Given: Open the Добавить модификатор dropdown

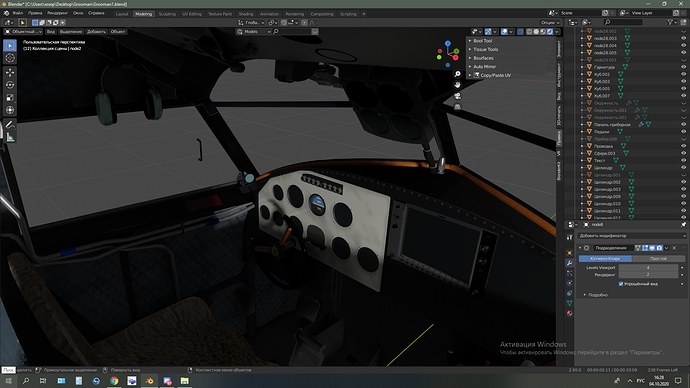Looking at the screenshot, I should (x=632, y=236).
